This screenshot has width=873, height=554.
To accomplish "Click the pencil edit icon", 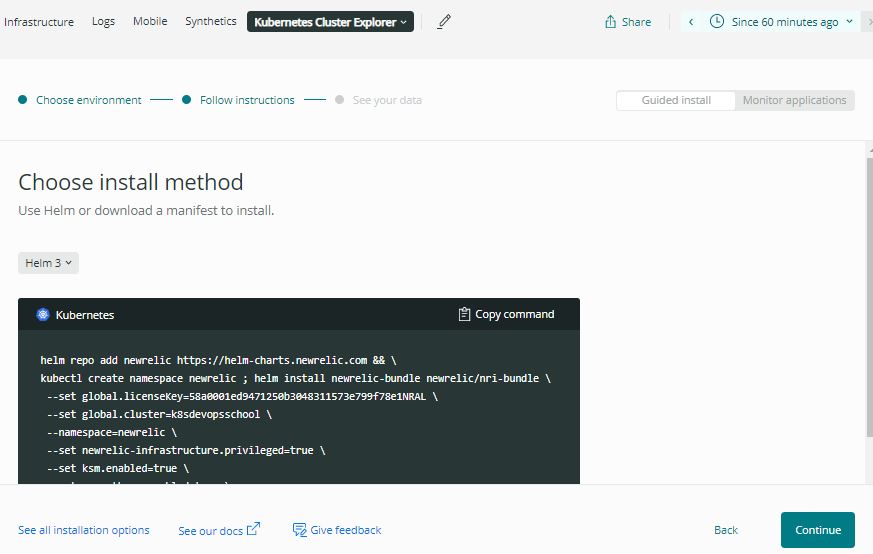I will tap(445, 21).
